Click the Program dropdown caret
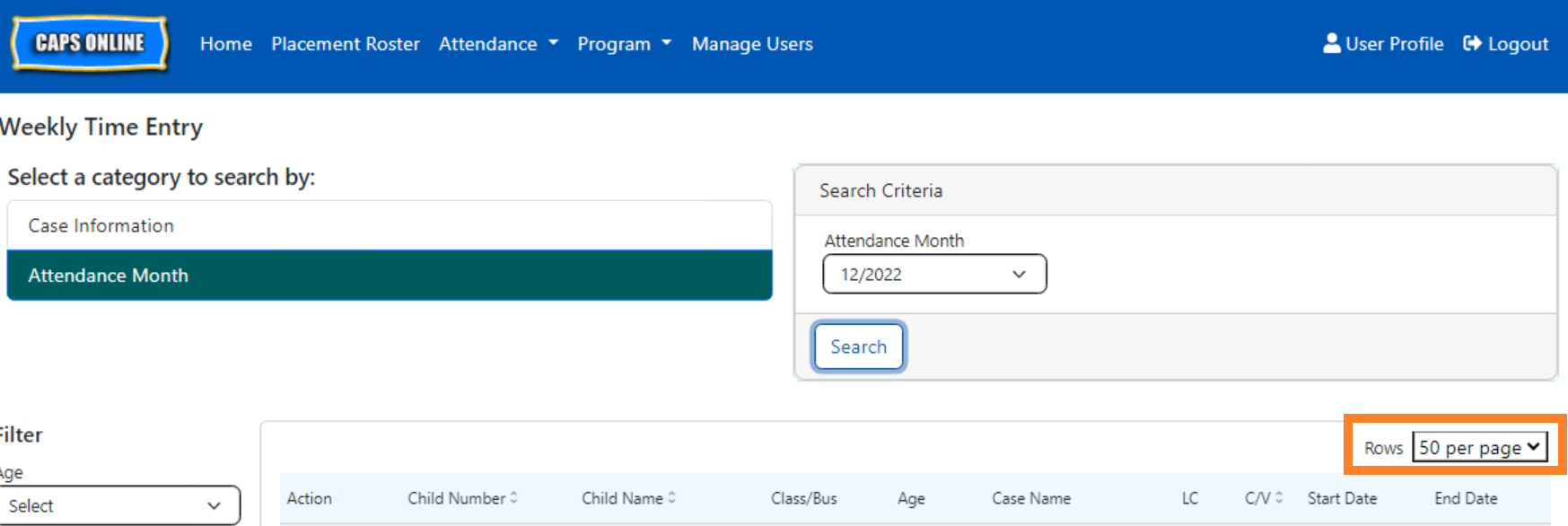 (666, 43)
